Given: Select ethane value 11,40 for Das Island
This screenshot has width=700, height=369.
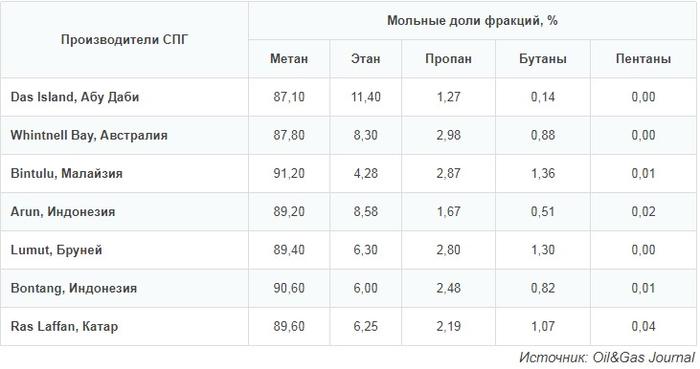Looking at the screenshot, I should pyautogui.click(x=366, y=97).
